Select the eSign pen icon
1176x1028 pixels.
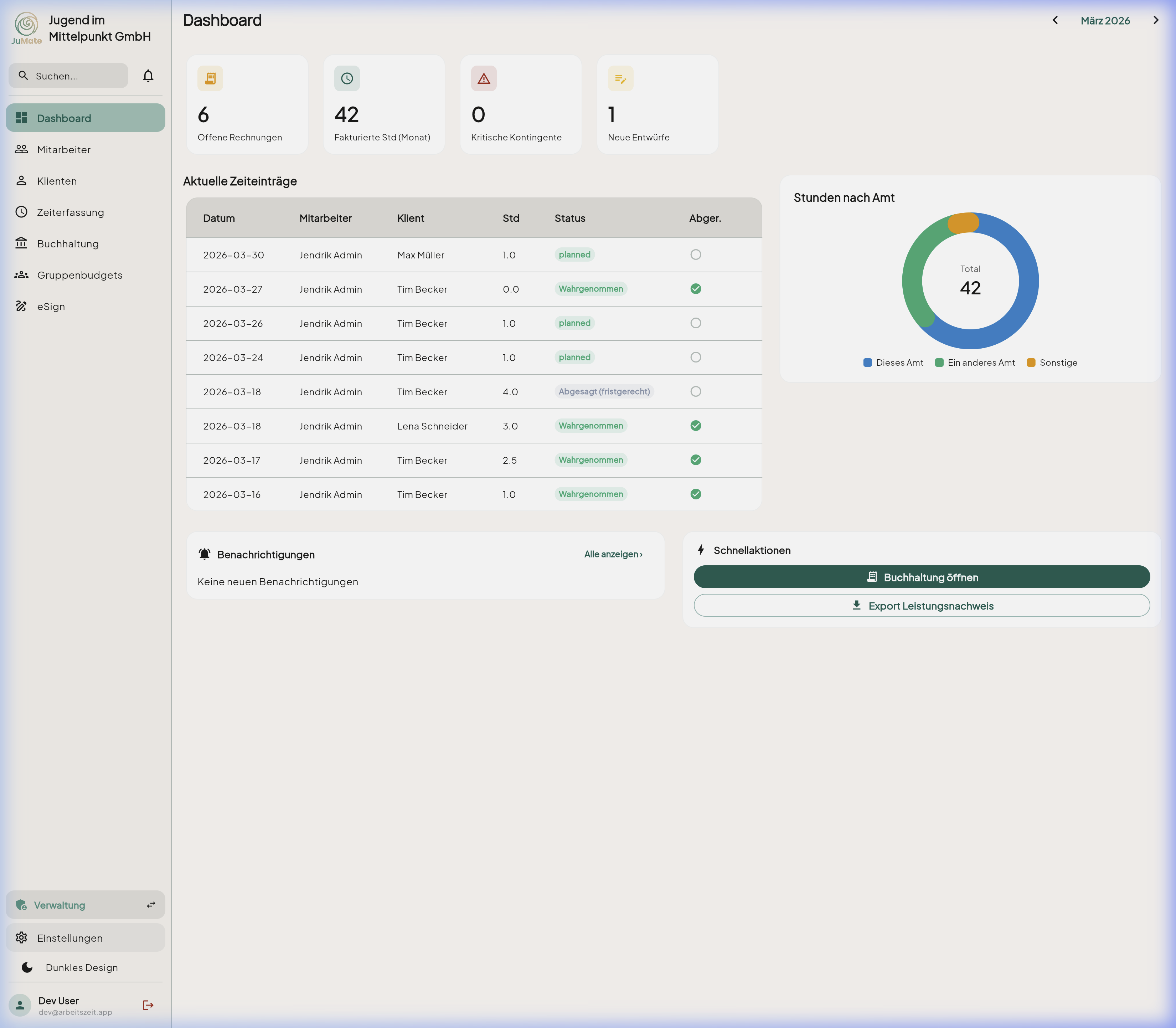21,306
